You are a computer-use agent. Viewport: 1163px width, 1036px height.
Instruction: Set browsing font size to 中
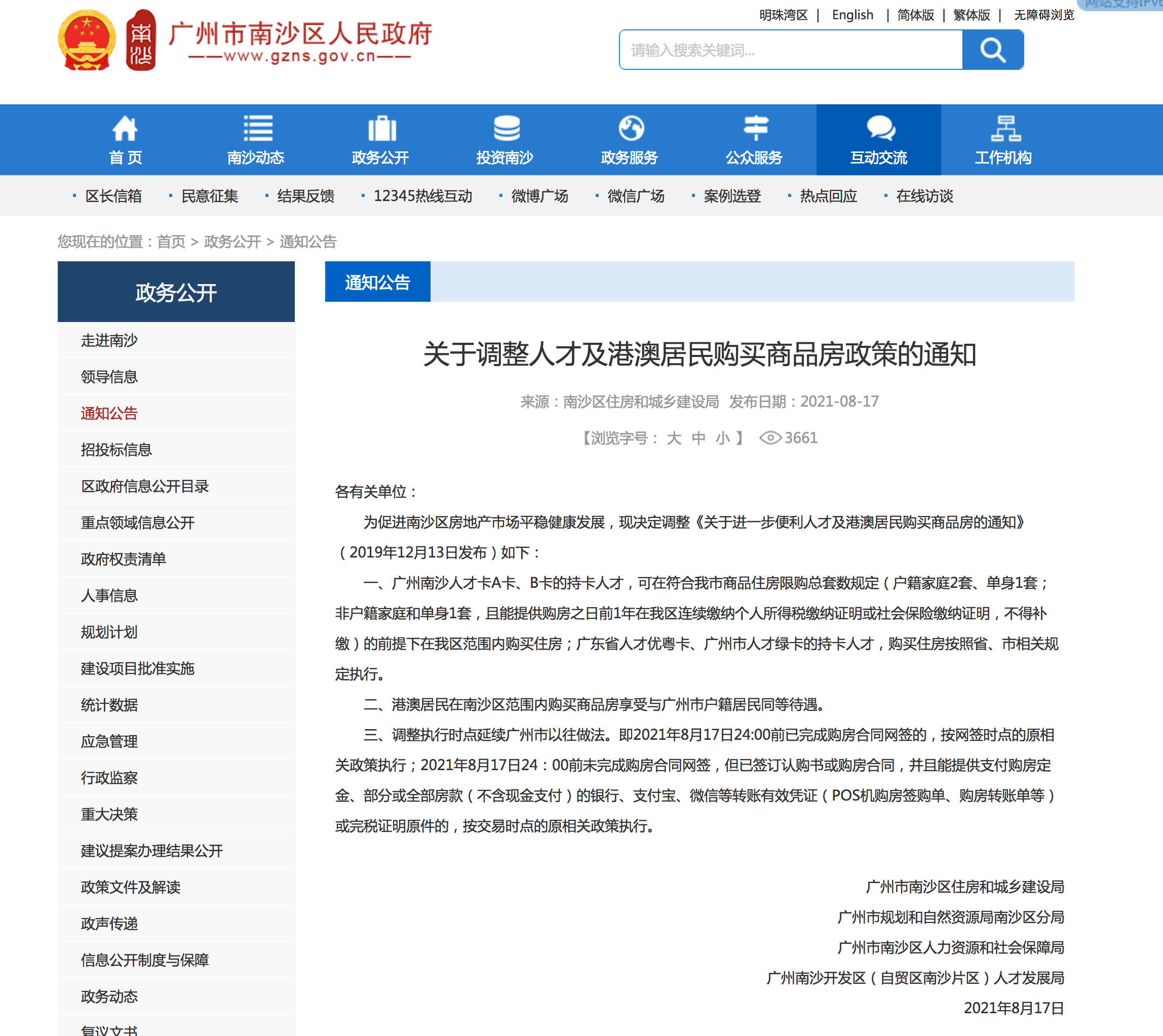[x=698, y=437]
